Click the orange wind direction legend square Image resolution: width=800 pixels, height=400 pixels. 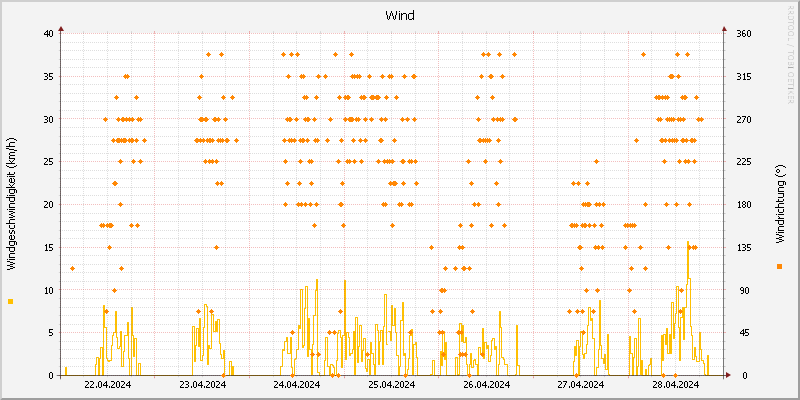pos(779,266)
